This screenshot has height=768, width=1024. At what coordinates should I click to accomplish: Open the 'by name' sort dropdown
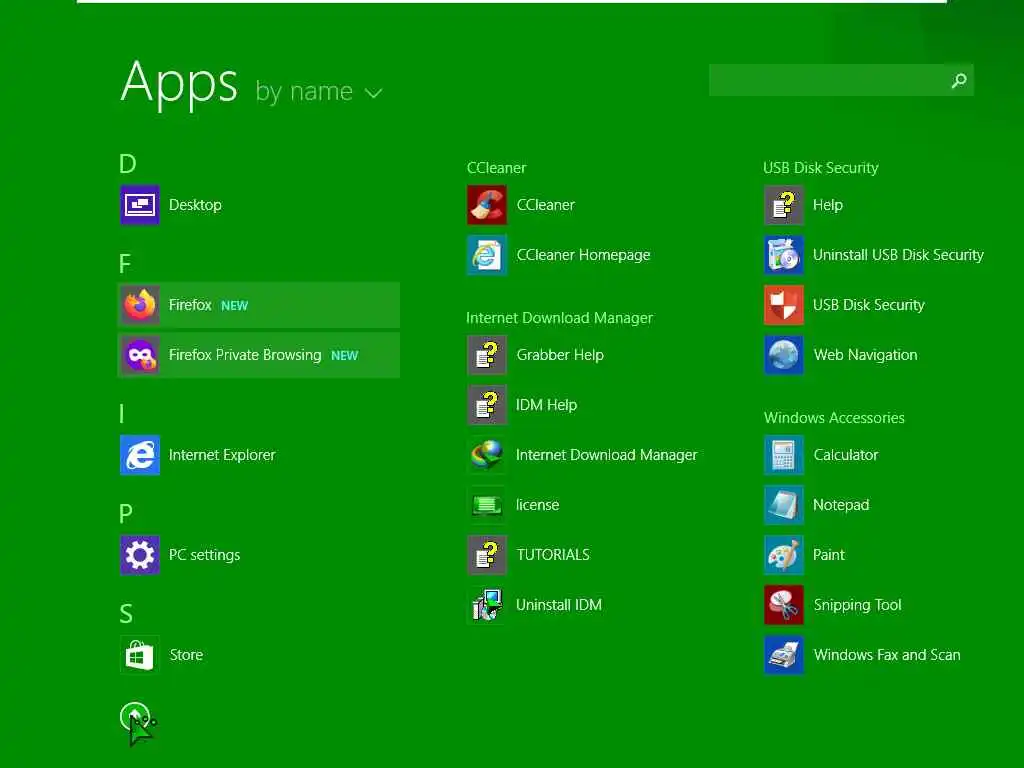coord(318,91)
